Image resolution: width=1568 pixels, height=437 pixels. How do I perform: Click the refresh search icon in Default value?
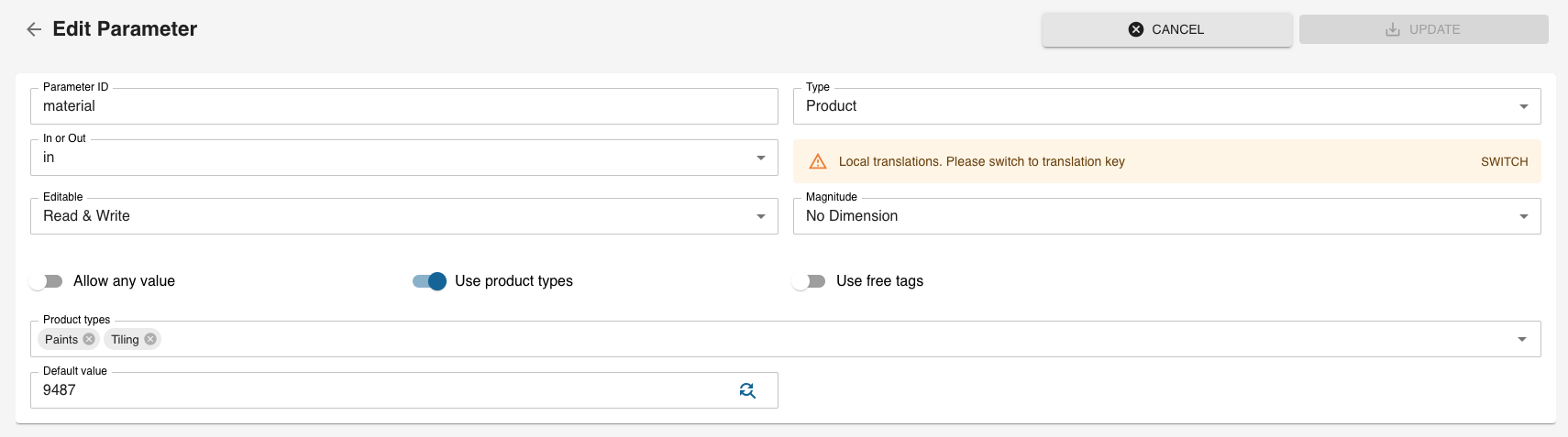coord(747,390)
